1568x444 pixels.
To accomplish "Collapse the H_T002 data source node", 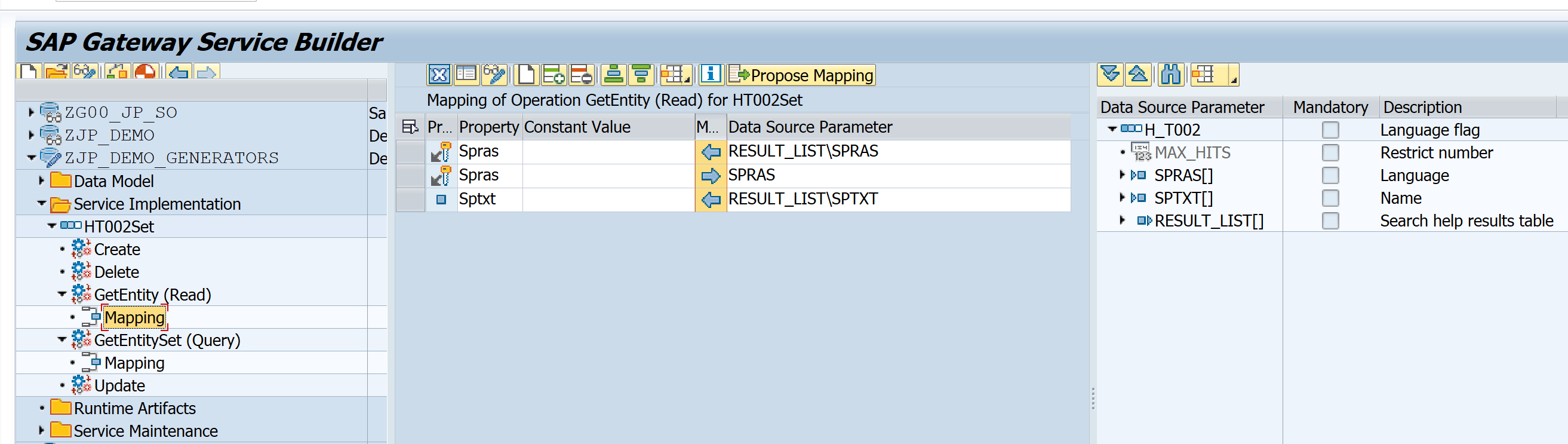I will (1112, 129).
